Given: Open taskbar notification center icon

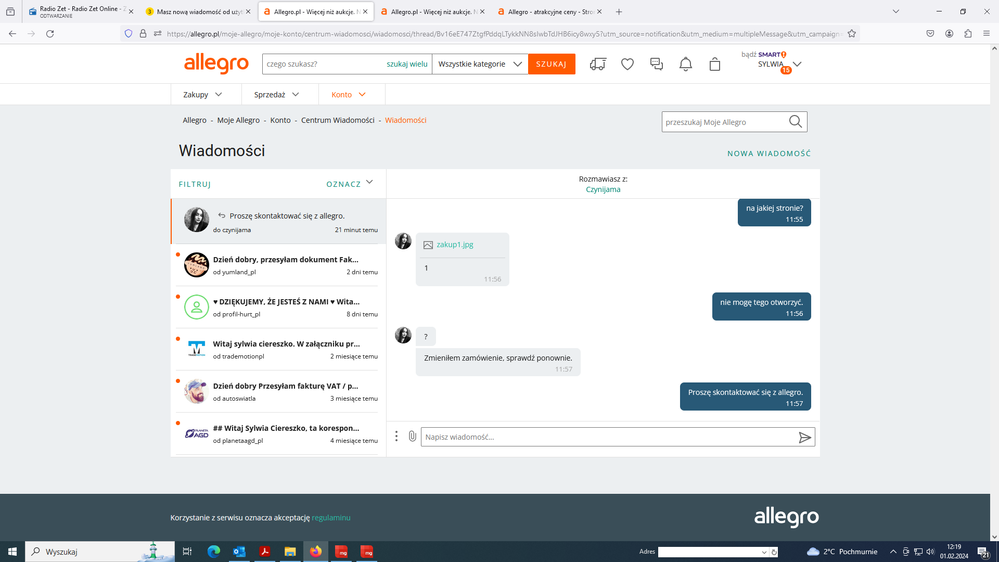Looking at the screenshot, I should click(x=984, y=552).
